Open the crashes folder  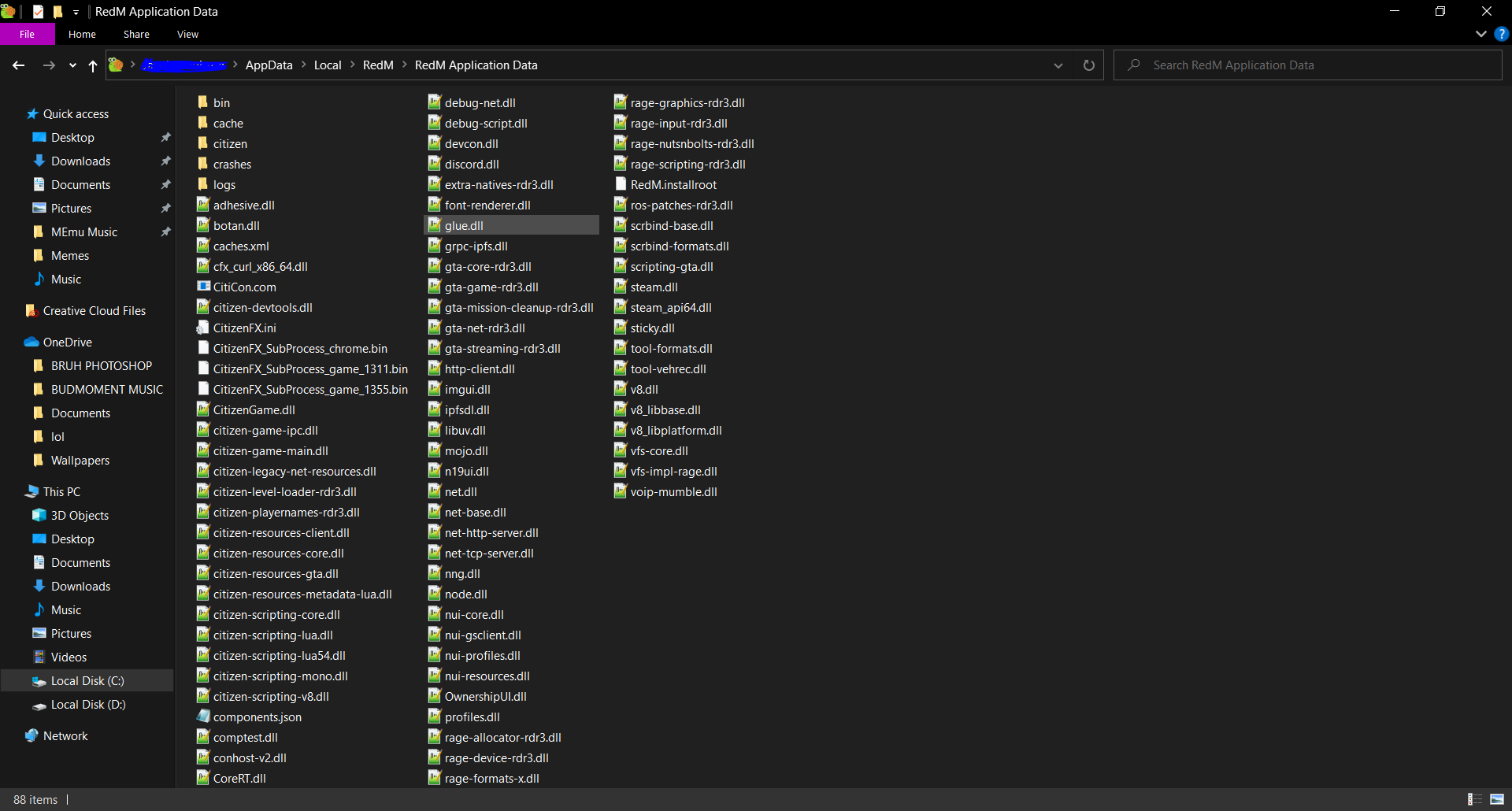232,164
